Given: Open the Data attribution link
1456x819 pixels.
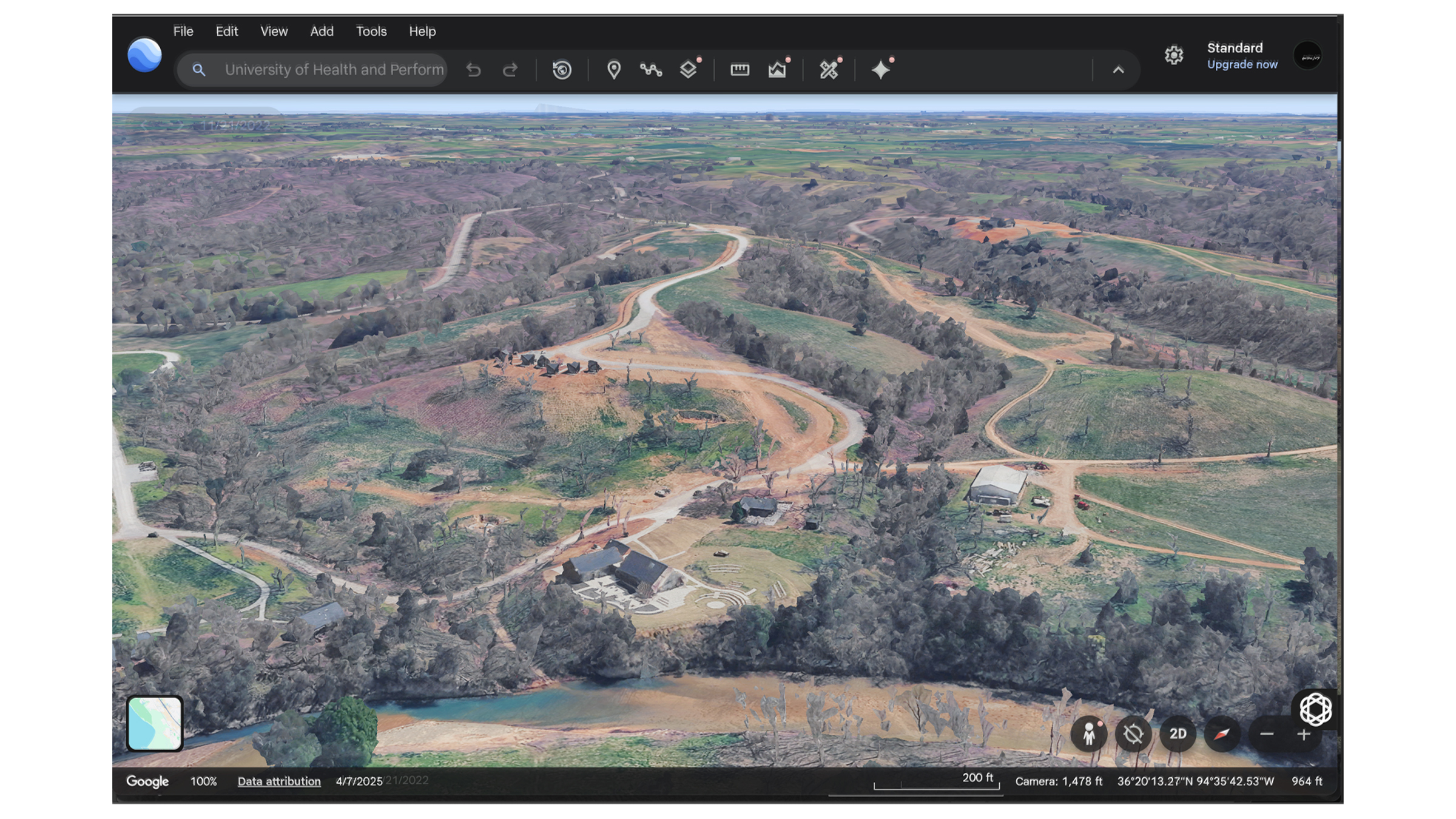Looking at the screenshot, I should pyautogui.click(x=279, y=781).
